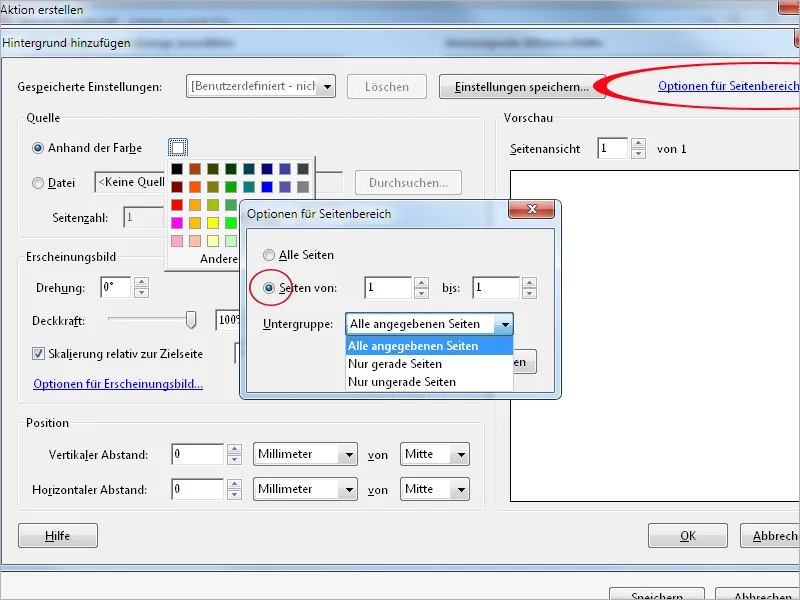
Task: Open Hilfe for this dialog
Action: click(58, 536)
